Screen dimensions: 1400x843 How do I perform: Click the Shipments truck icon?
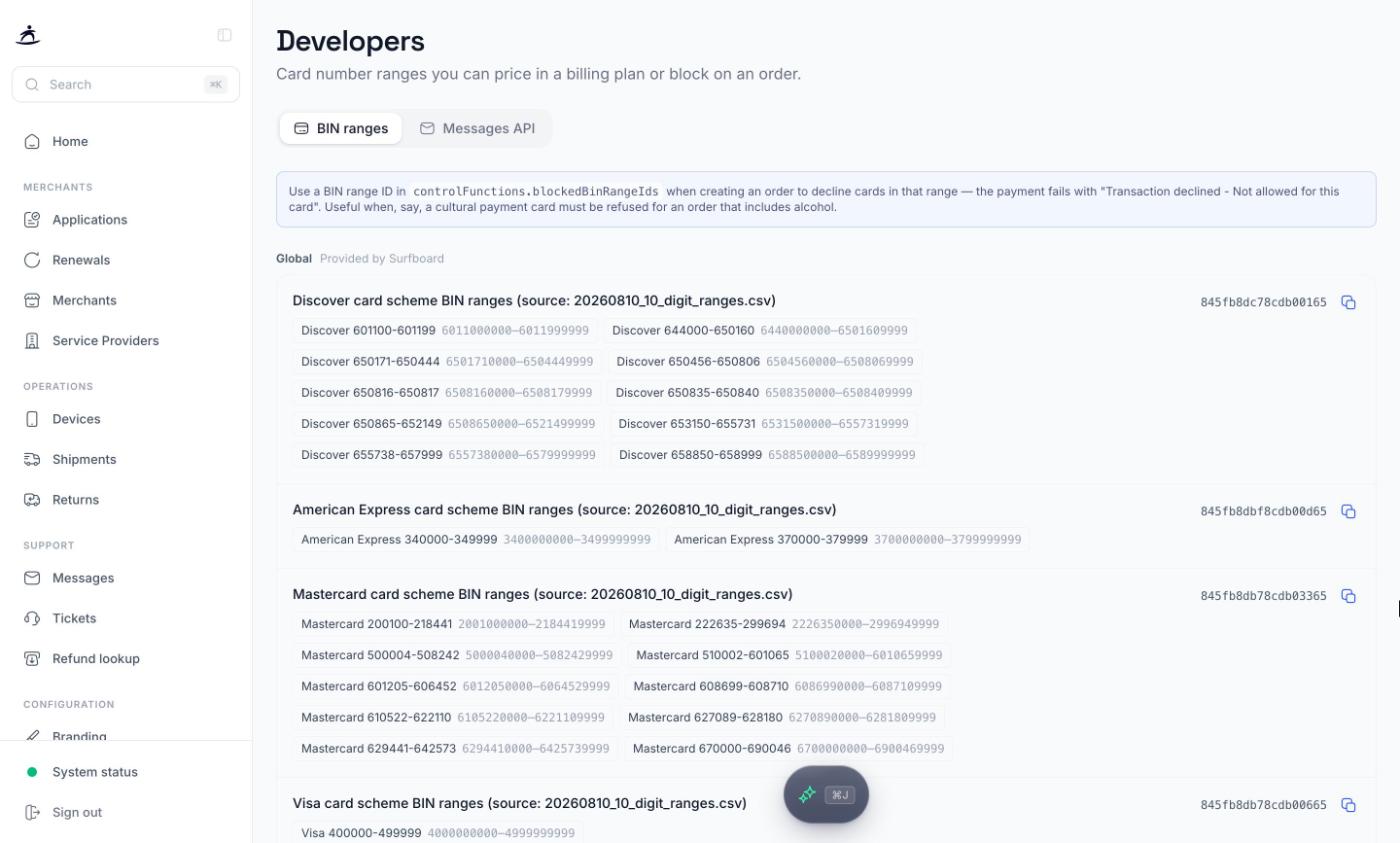32,459
